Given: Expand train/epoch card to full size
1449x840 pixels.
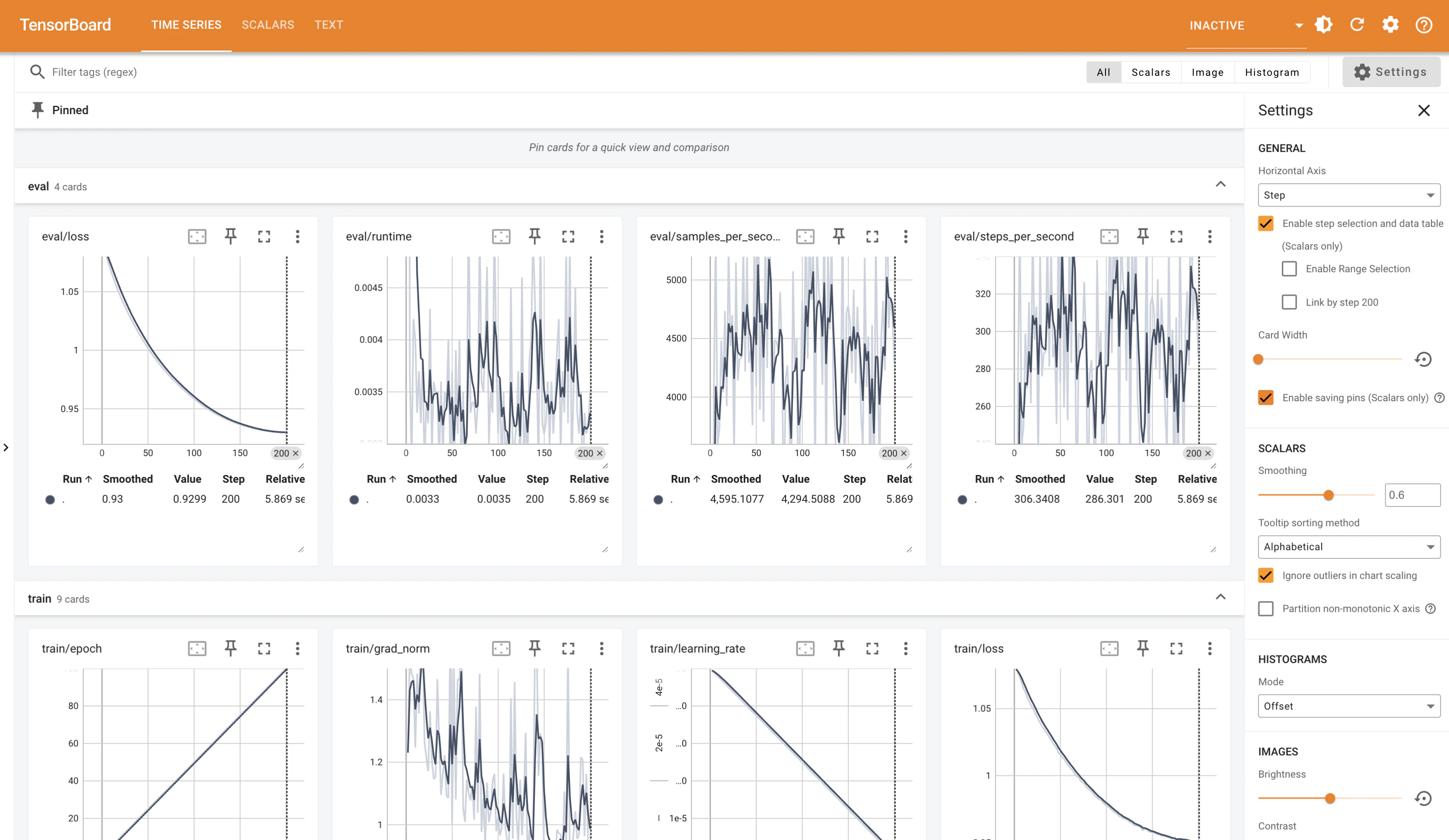Looking at the screenshot, I should tap(264, 648).
